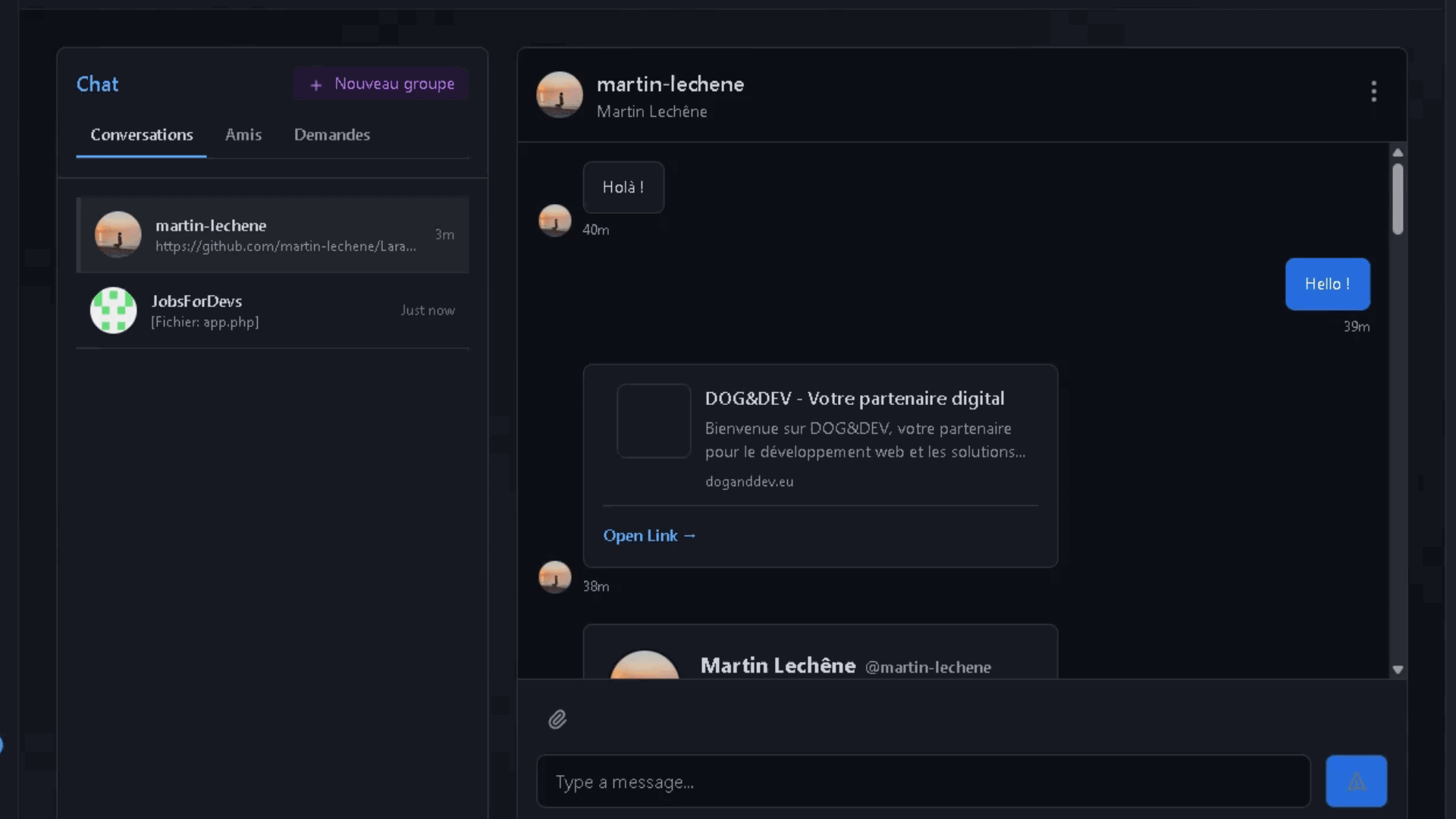Click the paperclip attachment icon
This screenshot has width=1456, height=819.
coord(557,719)
